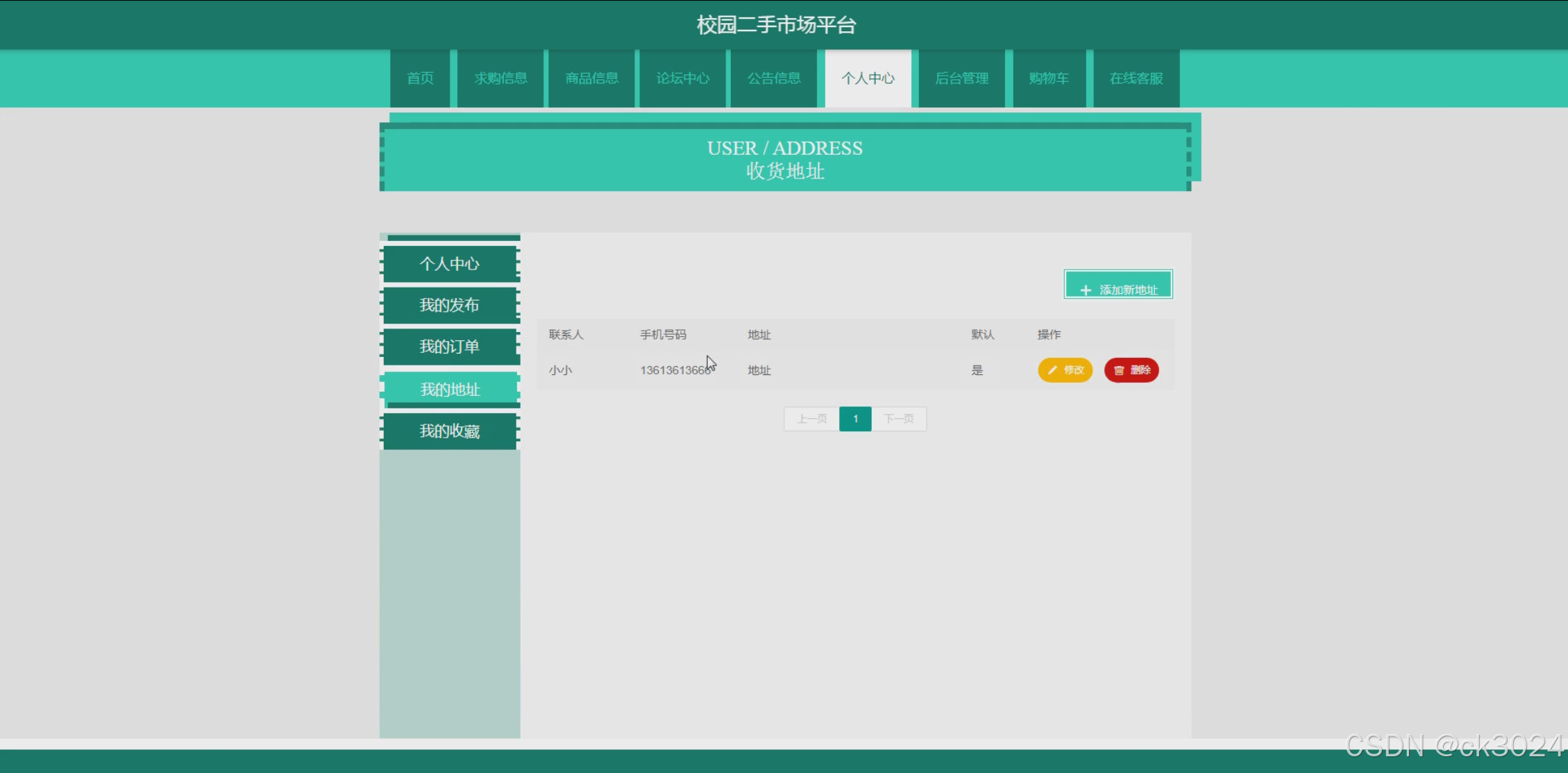Select 个人中心 in the left sidebar
The width and height of the screenshot is (1568, 773).
tap(450, 264)
